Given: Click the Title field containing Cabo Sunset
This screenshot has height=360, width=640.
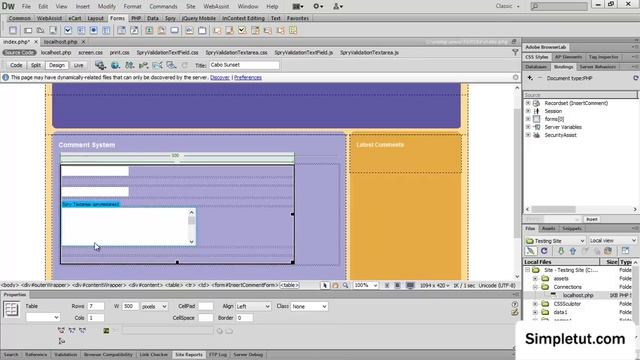Looking at the screenshot, I should [x=244, y=65].
